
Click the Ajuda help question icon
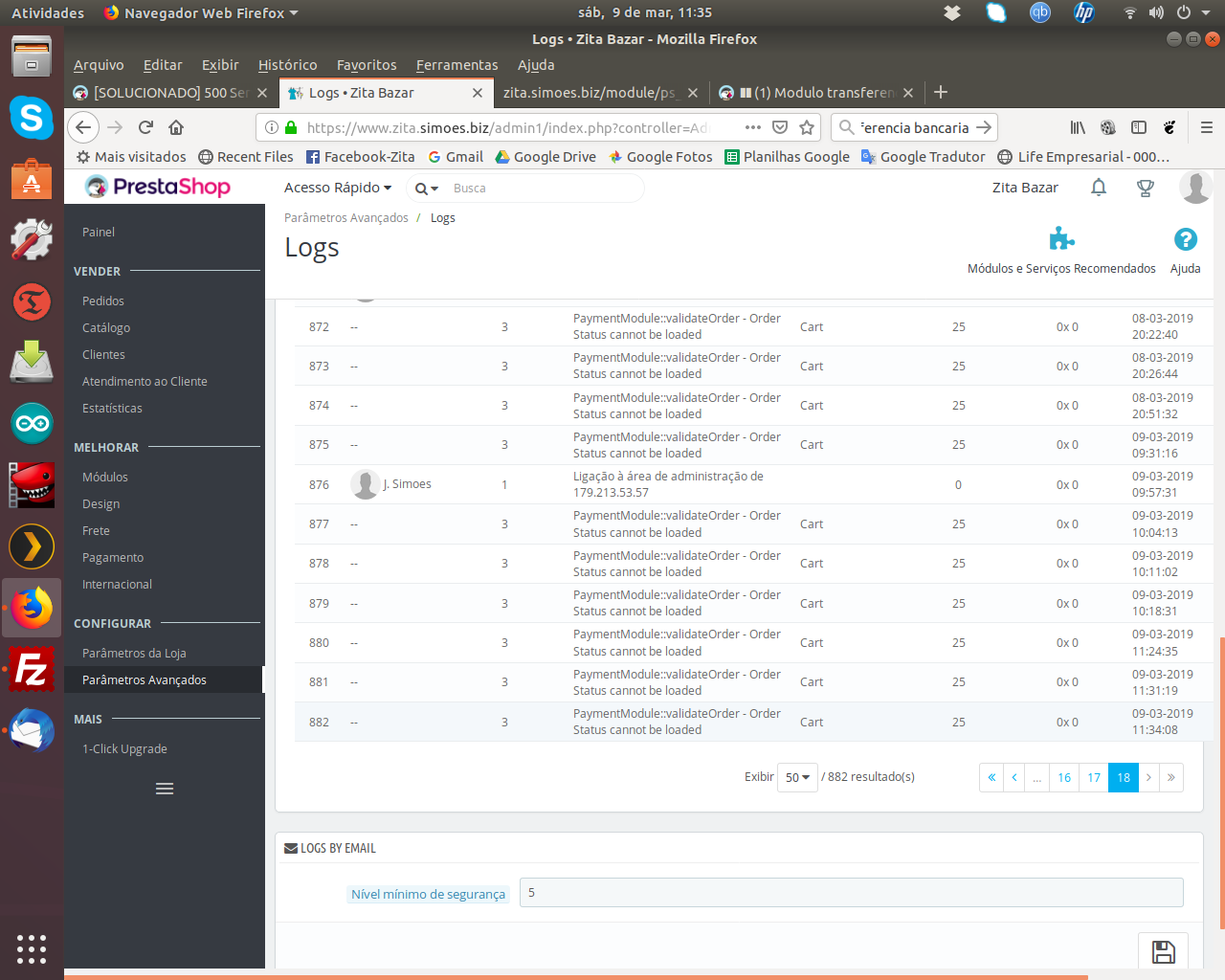pos(1185,239)
